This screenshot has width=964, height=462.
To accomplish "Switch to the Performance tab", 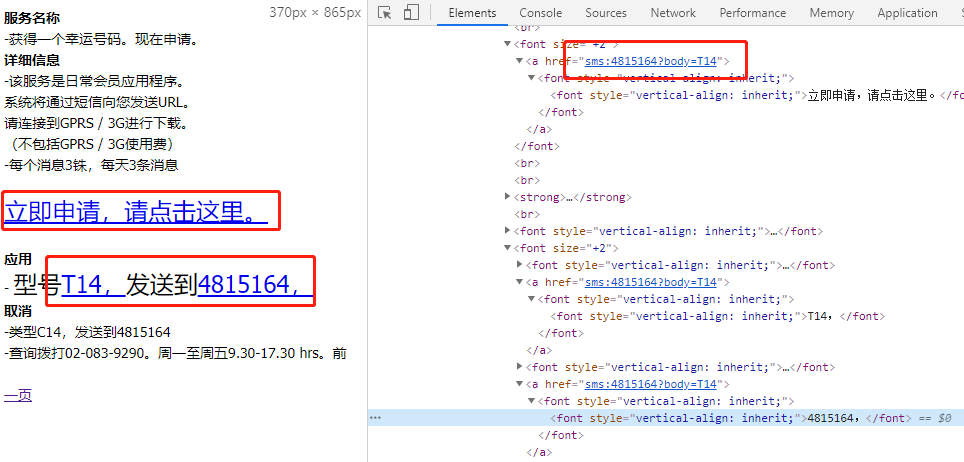I will coord(752,13).
